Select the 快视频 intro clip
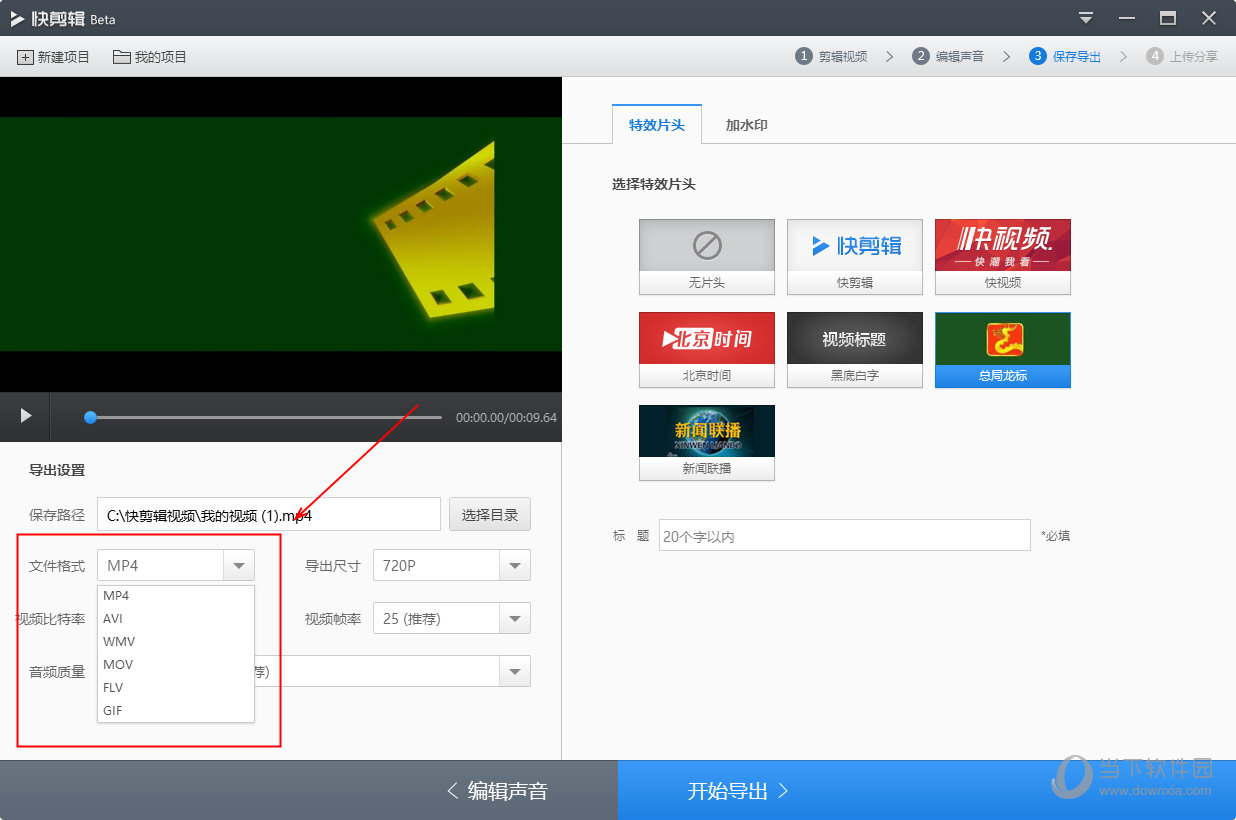1236x820 pixels. (1002, 256)
